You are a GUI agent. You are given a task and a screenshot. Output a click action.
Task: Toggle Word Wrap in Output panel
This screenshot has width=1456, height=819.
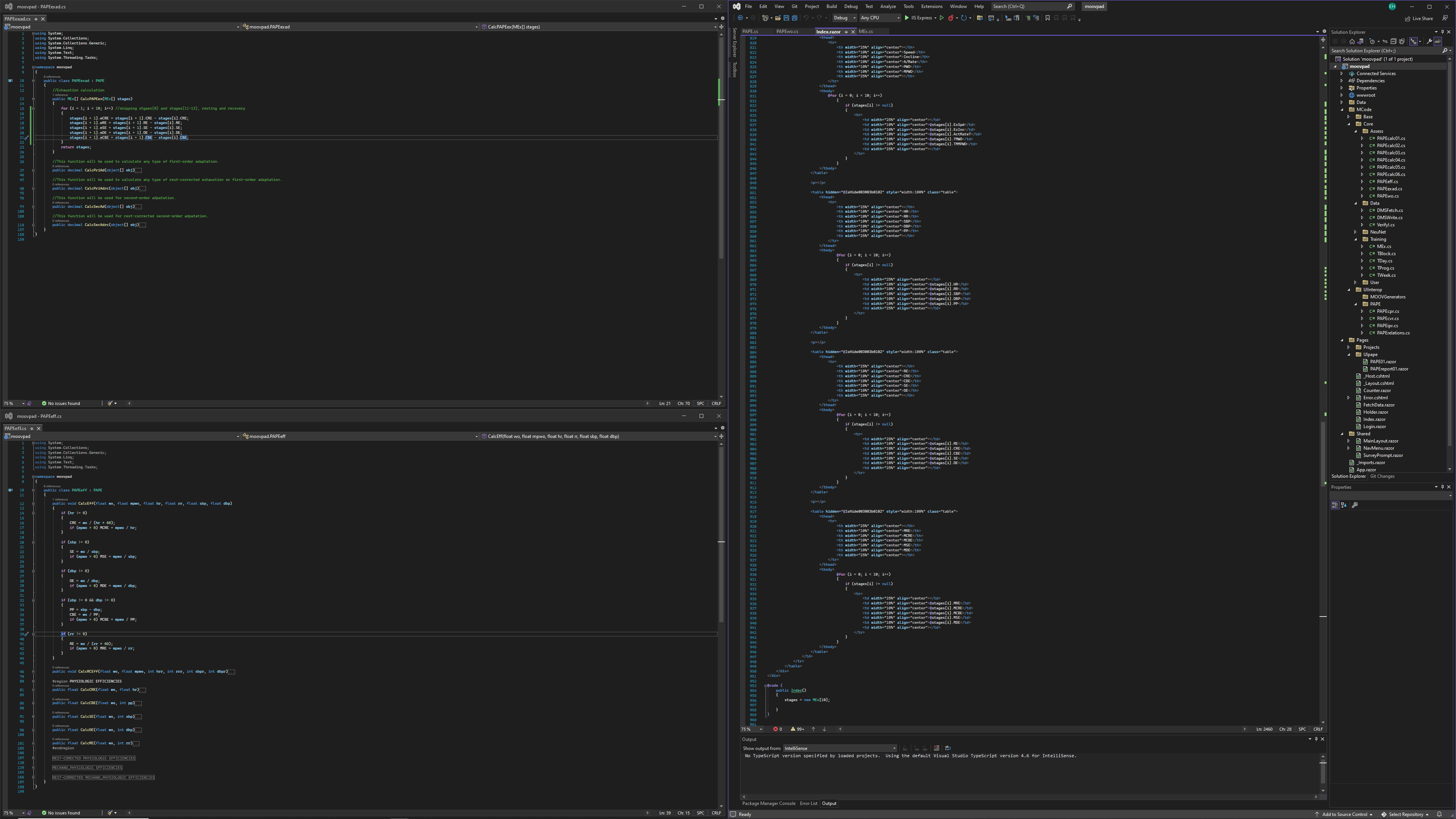coord(948,748)
